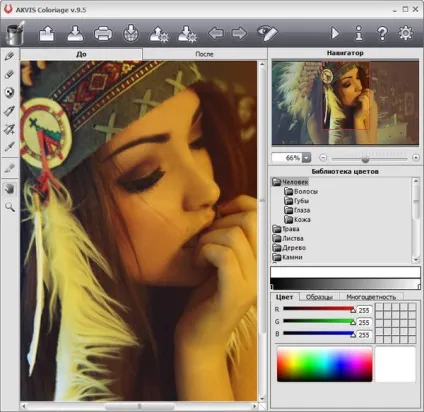This screenshot has width=424, height=412.
Task: Switch to the До tab
Action: [81, 54]
